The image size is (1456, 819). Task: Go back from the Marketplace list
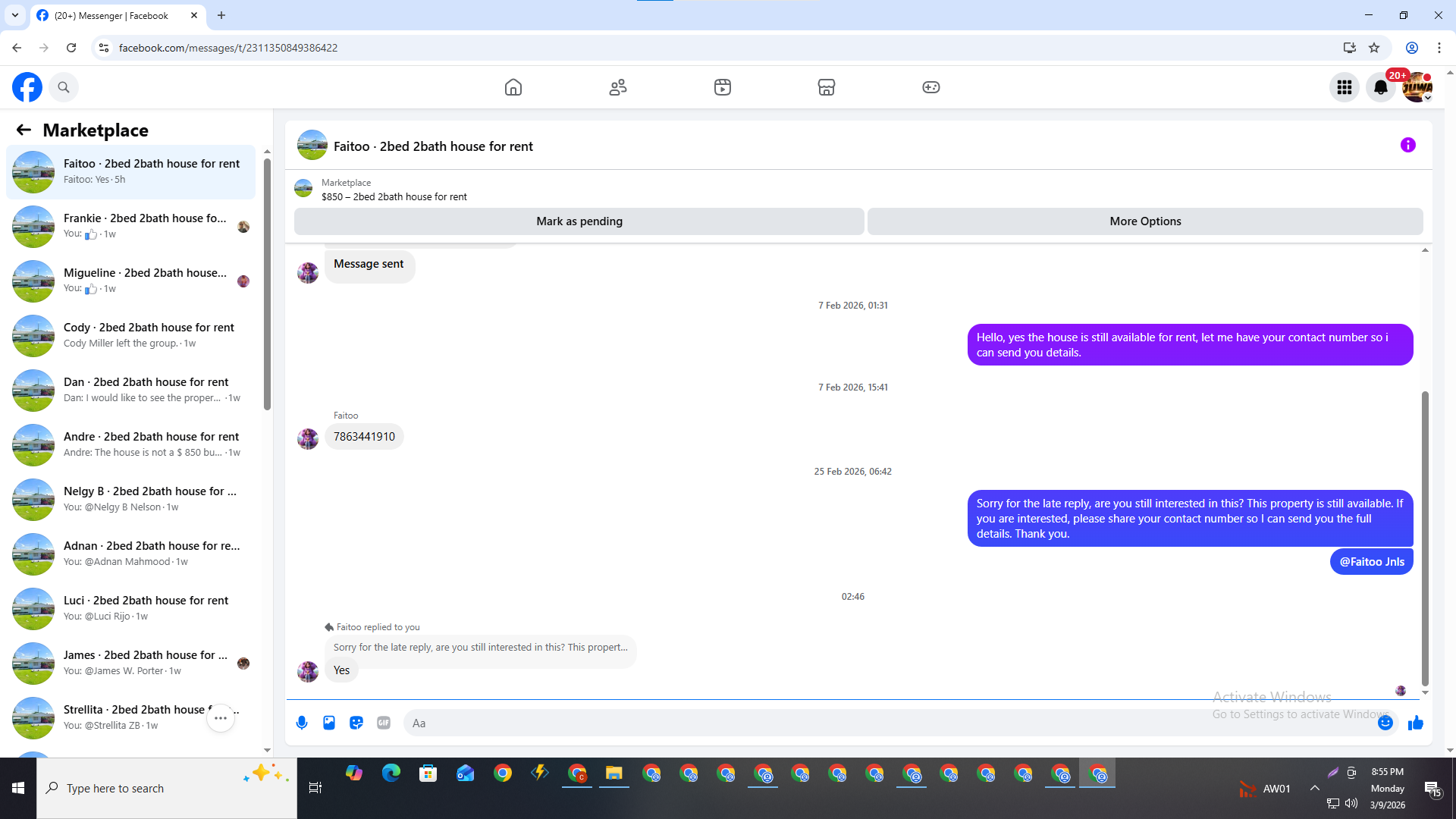24,130
